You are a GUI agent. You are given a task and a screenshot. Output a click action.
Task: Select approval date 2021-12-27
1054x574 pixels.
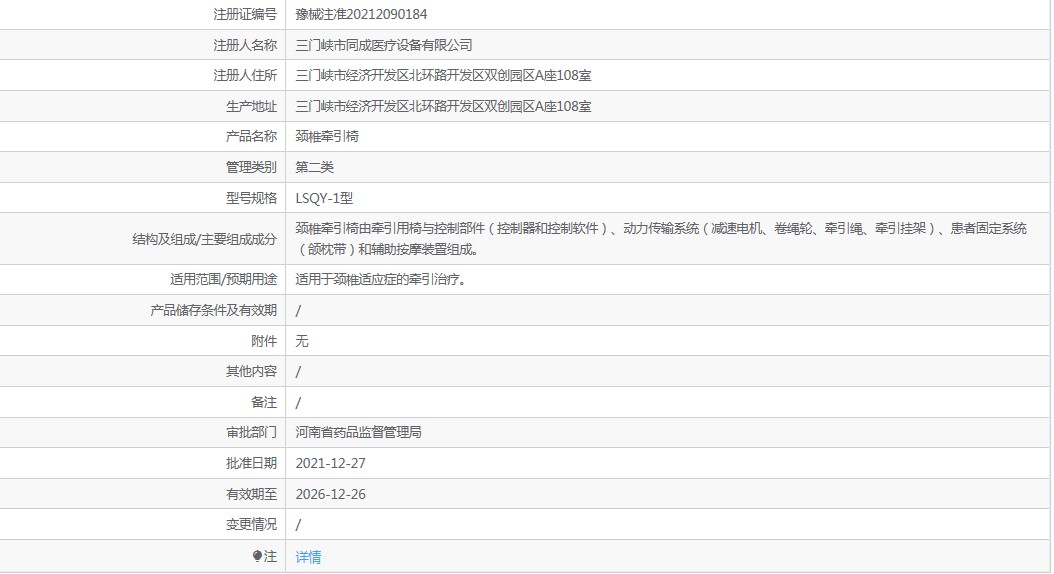pos(330,463)
